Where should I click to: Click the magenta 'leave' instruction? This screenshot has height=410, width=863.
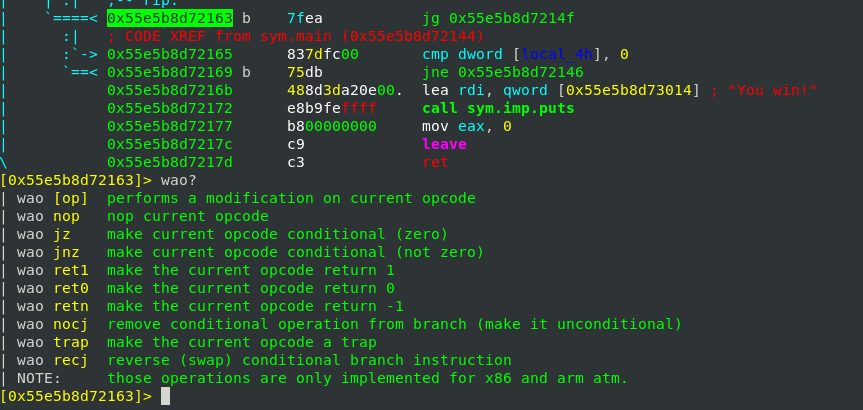[x=444, y=144]
